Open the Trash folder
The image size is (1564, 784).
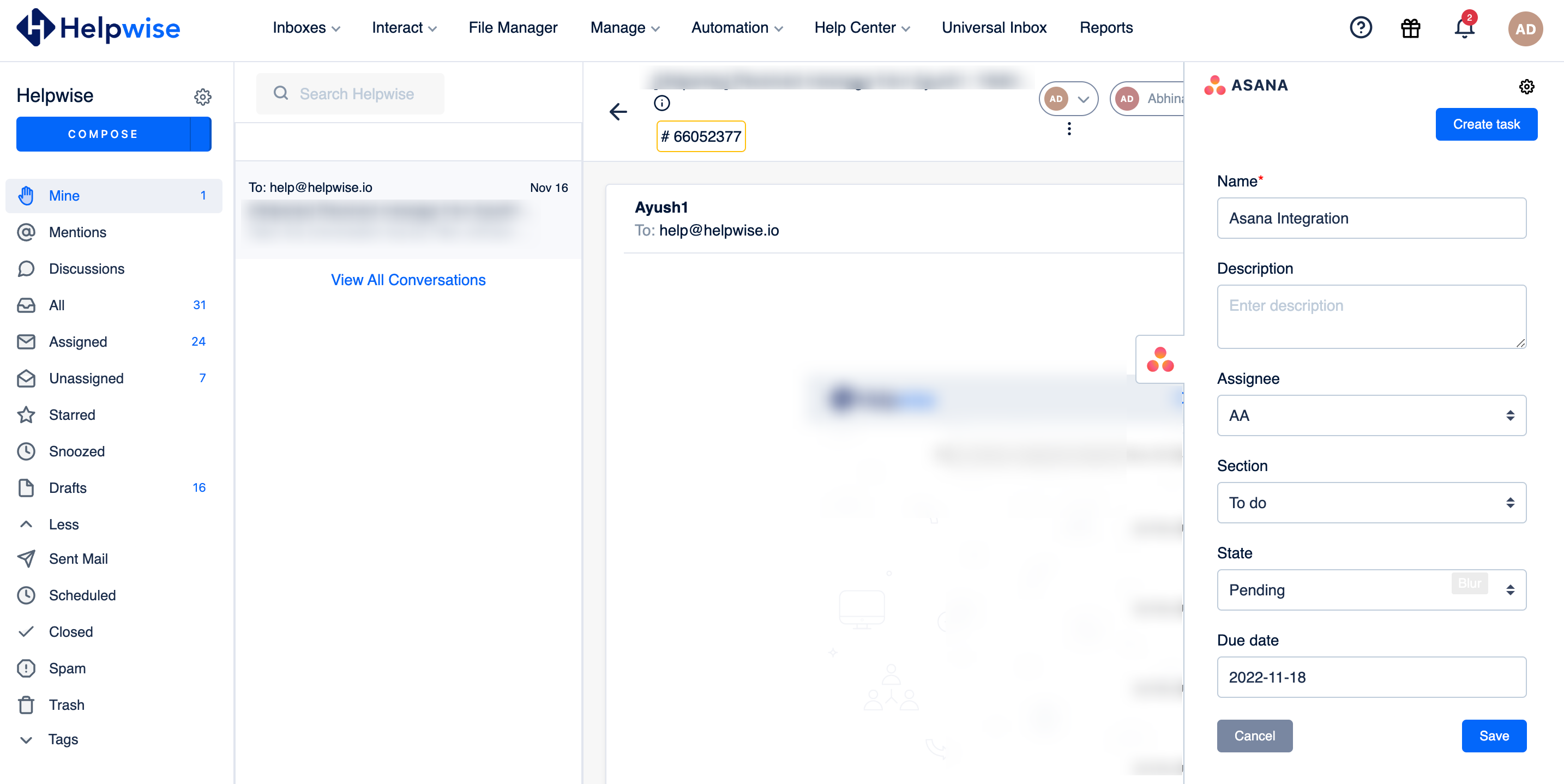tap(113, 704)
